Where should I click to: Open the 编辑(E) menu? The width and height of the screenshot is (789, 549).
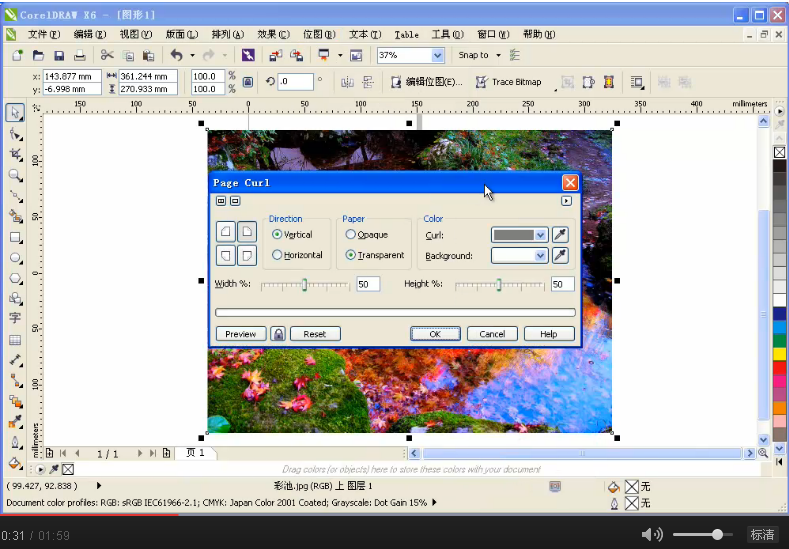(90, 34)
